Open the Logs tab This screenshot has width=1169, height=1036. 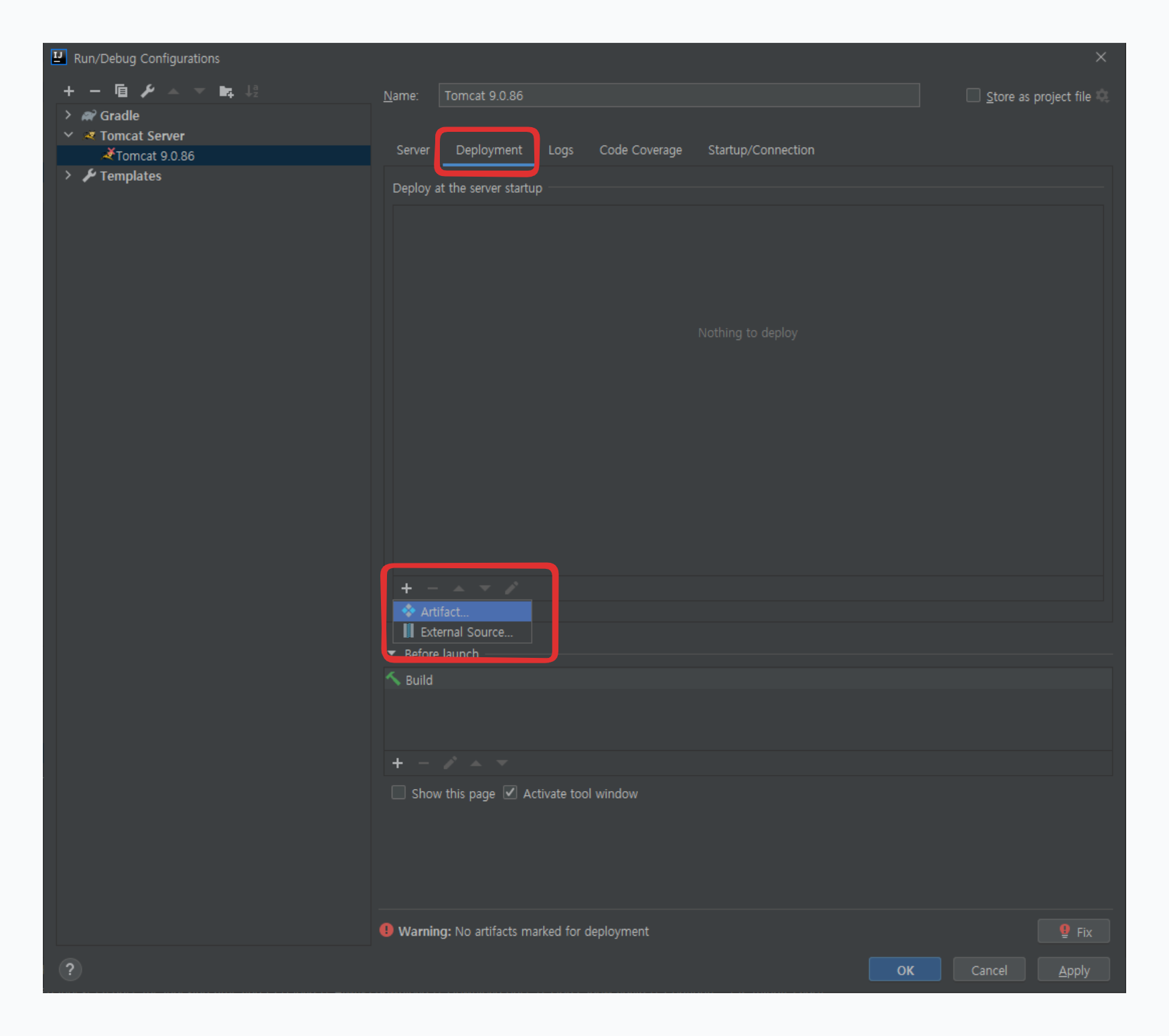pyautogui.click(x=561, y=150)
